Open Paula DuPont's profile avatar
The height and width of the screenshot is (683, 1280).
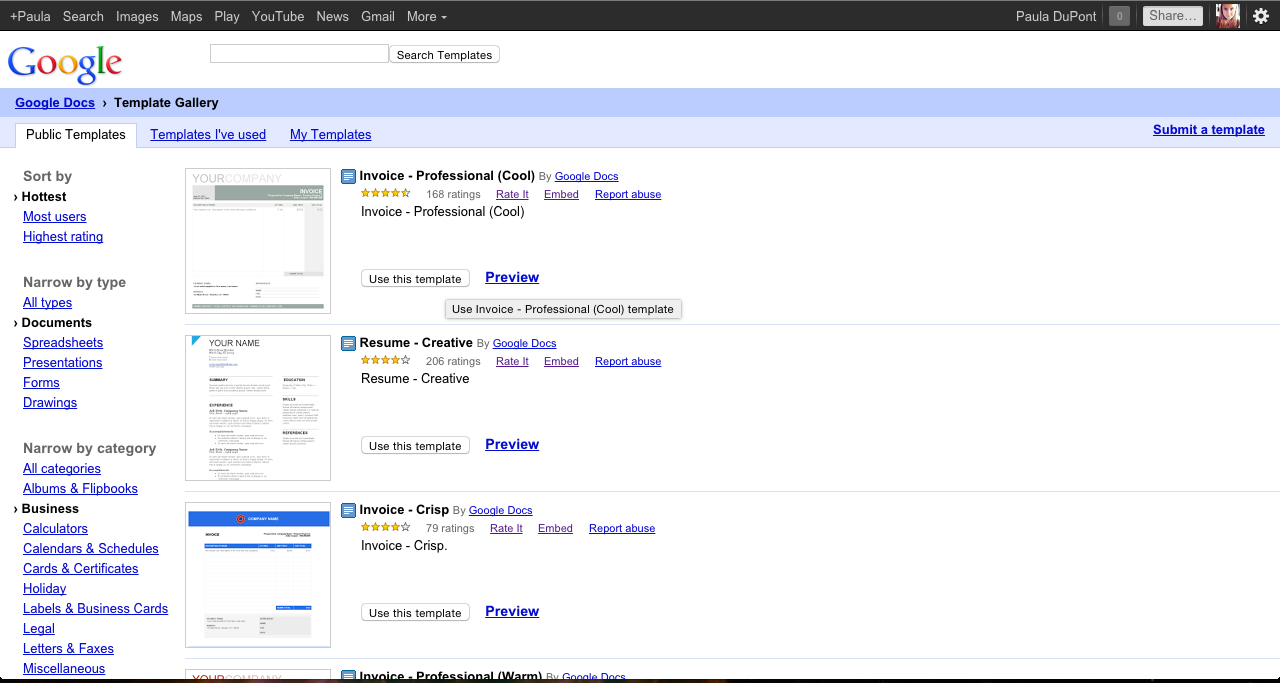(x=1227, y=15)
